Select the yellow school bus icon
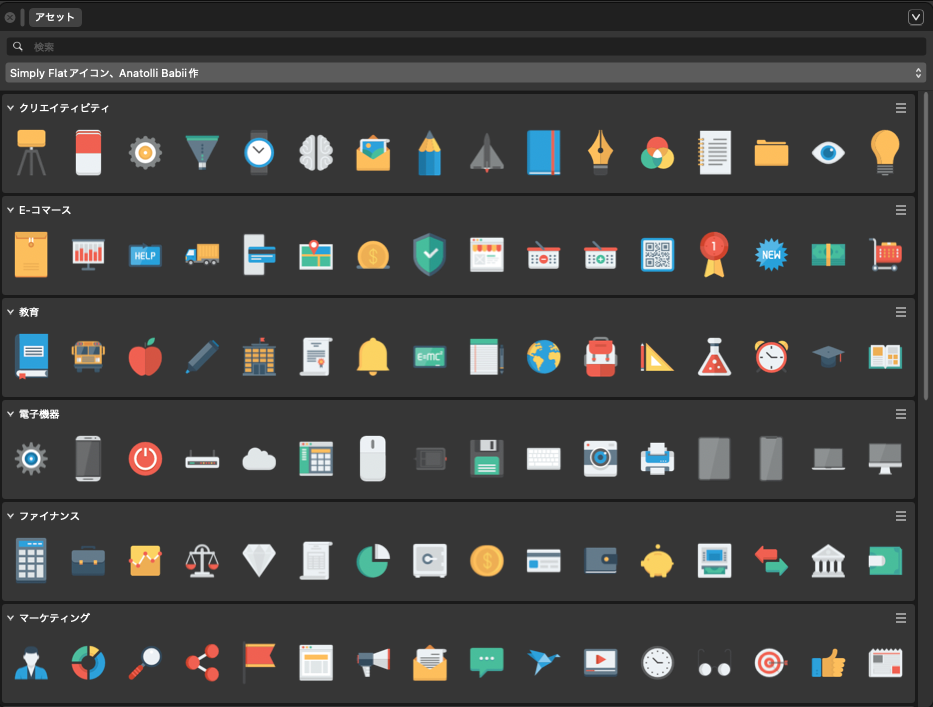Image resolution: width=933 pixels, height=707 pixels. [88, 357]
